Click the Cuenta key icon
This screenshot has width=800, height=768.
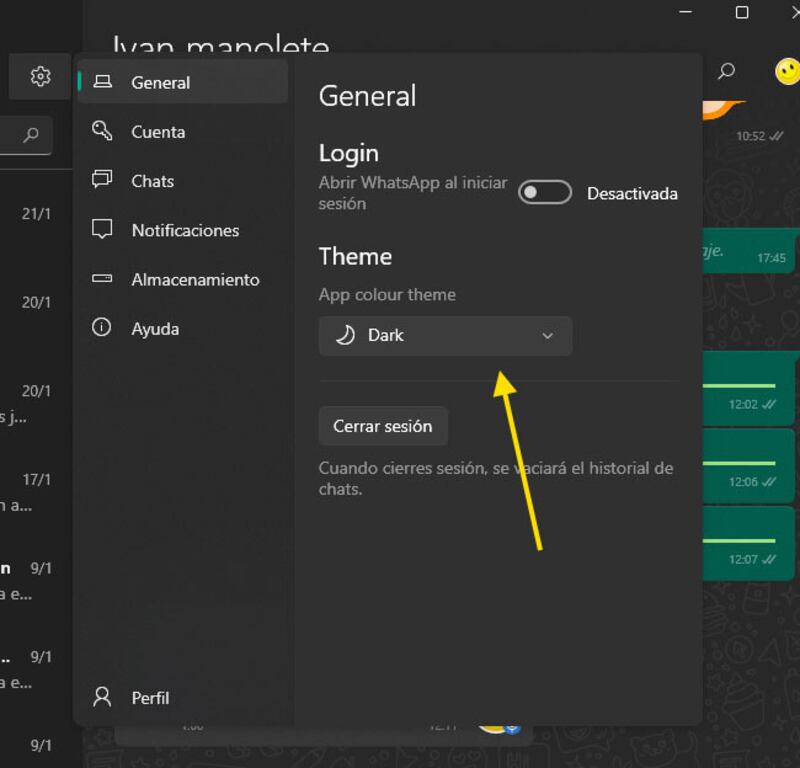pos(102,131)
